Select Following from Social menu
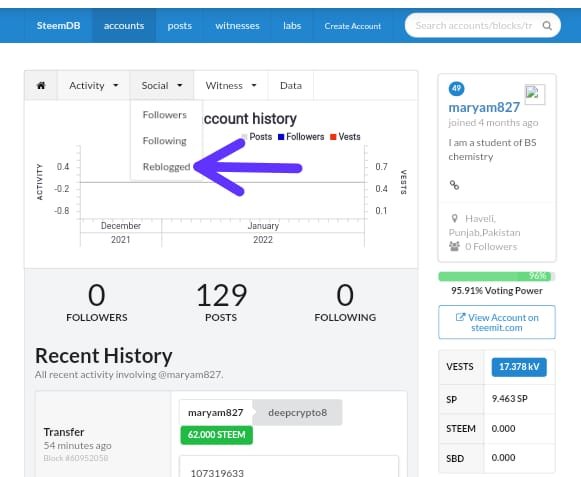581x477 pixels. click(x=165, y=141)
